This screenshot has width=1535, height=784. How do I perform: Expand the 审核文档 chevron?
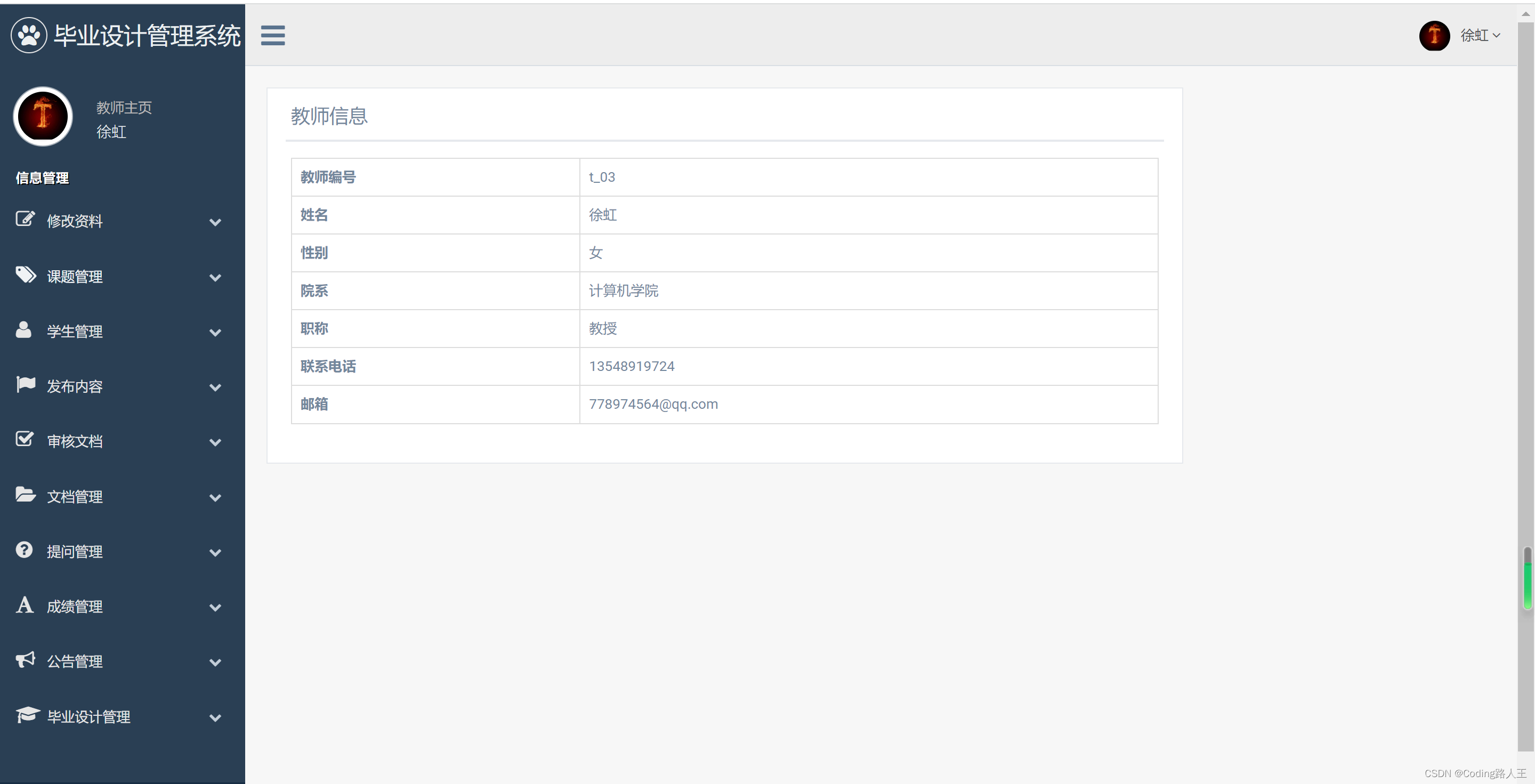point(216,442)
